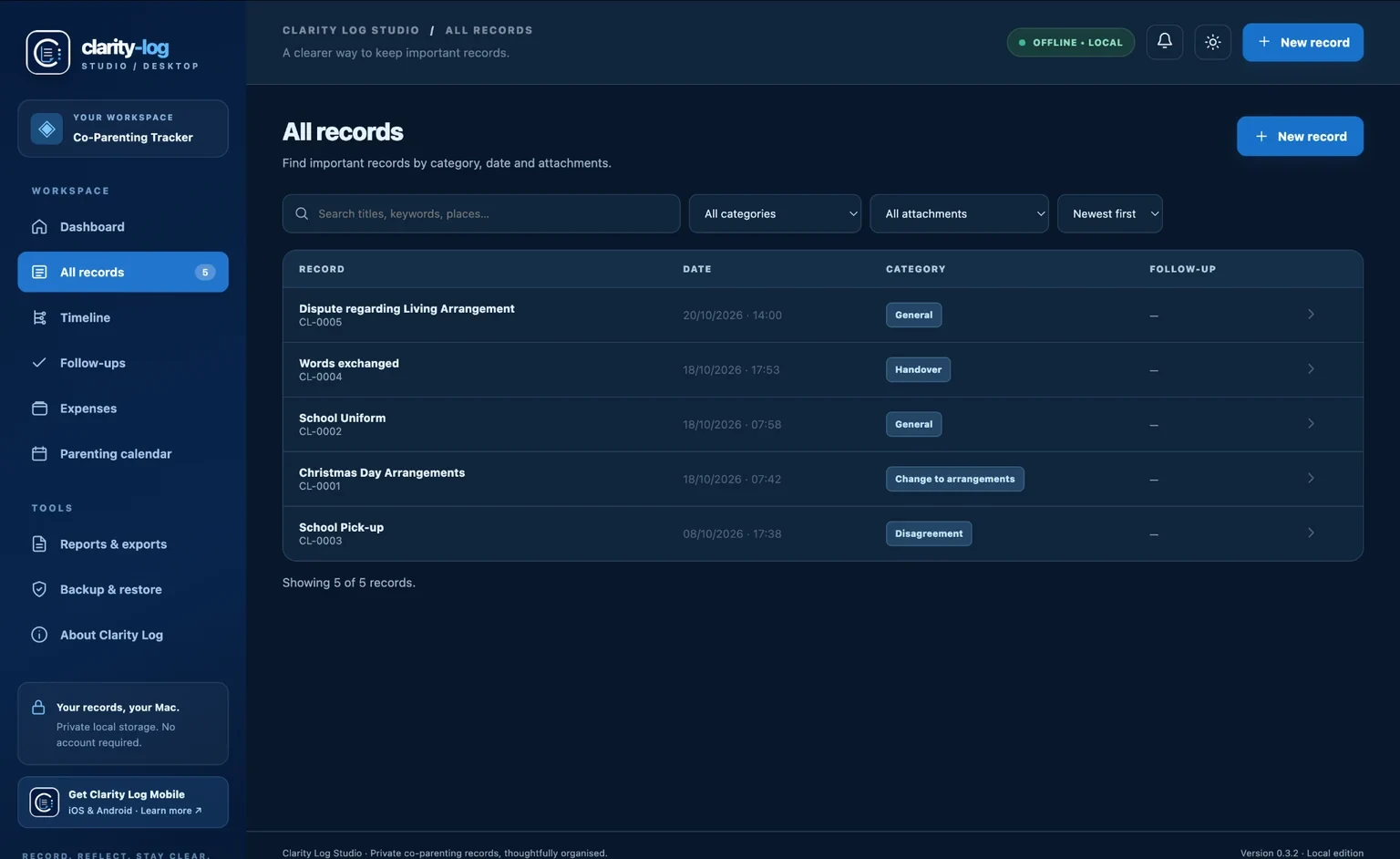The image size is (1400, 859).
Task: Open chevron for Christmas Day Arrangements record
Action: click(1311, 479)
